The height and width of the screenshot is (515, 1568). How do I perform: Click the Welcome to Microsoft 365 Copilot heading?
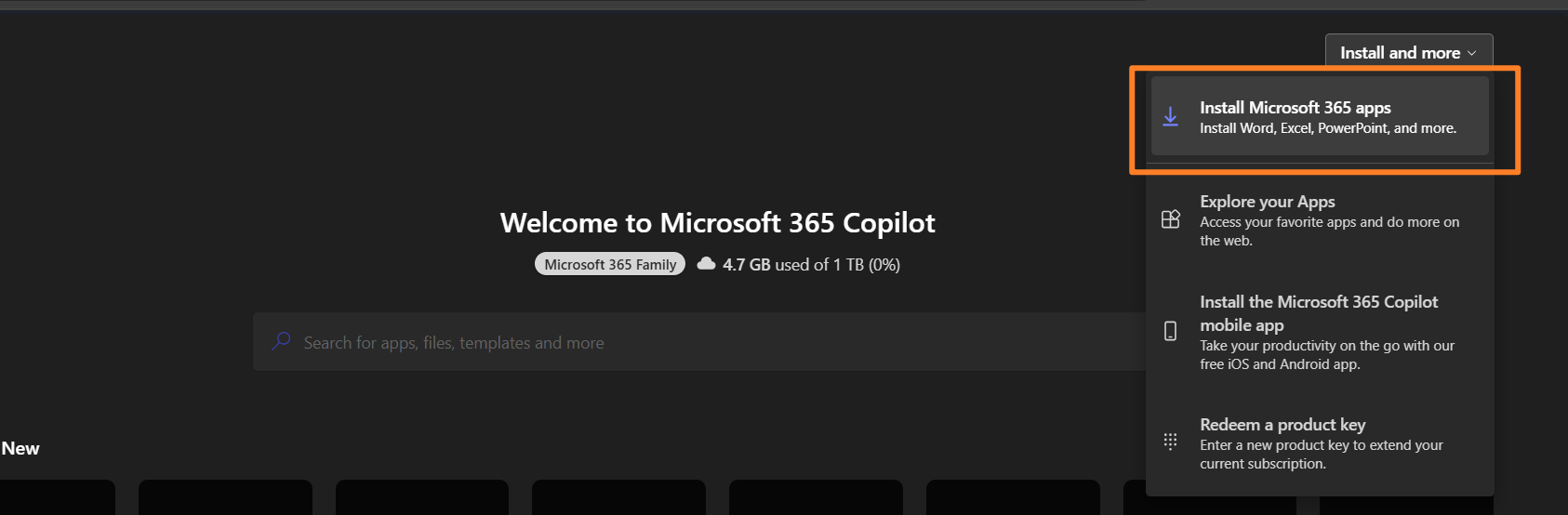pos(717,223)
